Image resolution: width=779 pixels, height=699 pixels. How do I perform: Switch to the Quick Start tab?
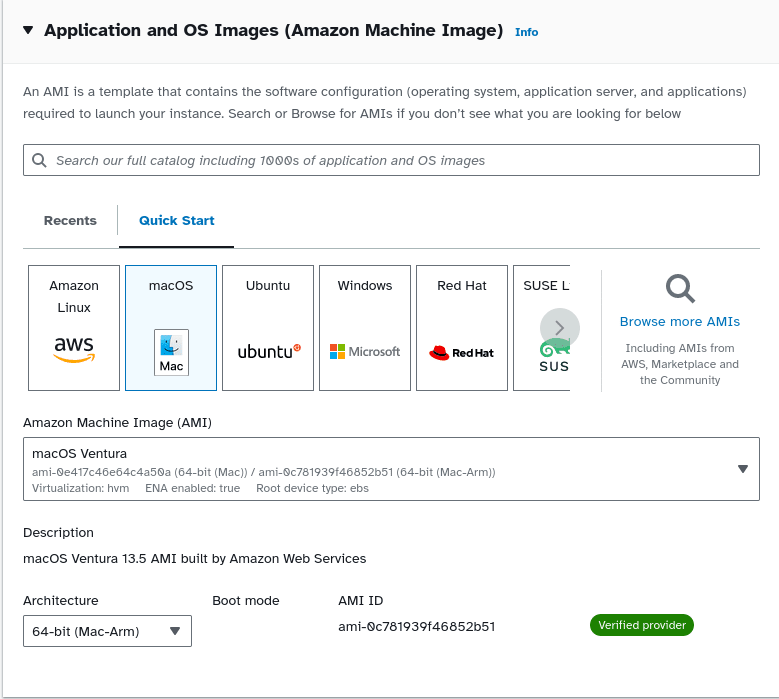pyautogui.click(x=176, y=221)
